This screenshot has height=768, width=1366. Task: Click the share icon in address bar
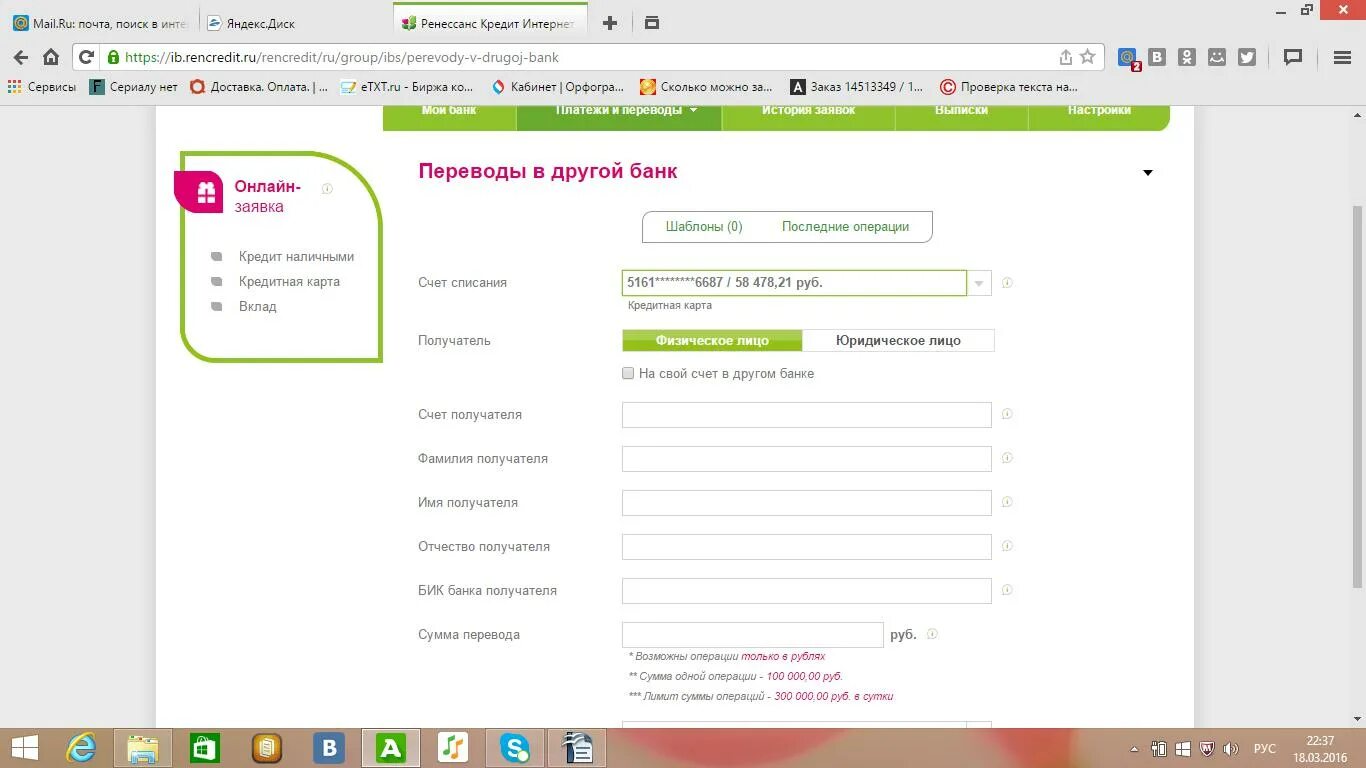click(x=1065, y=57)
